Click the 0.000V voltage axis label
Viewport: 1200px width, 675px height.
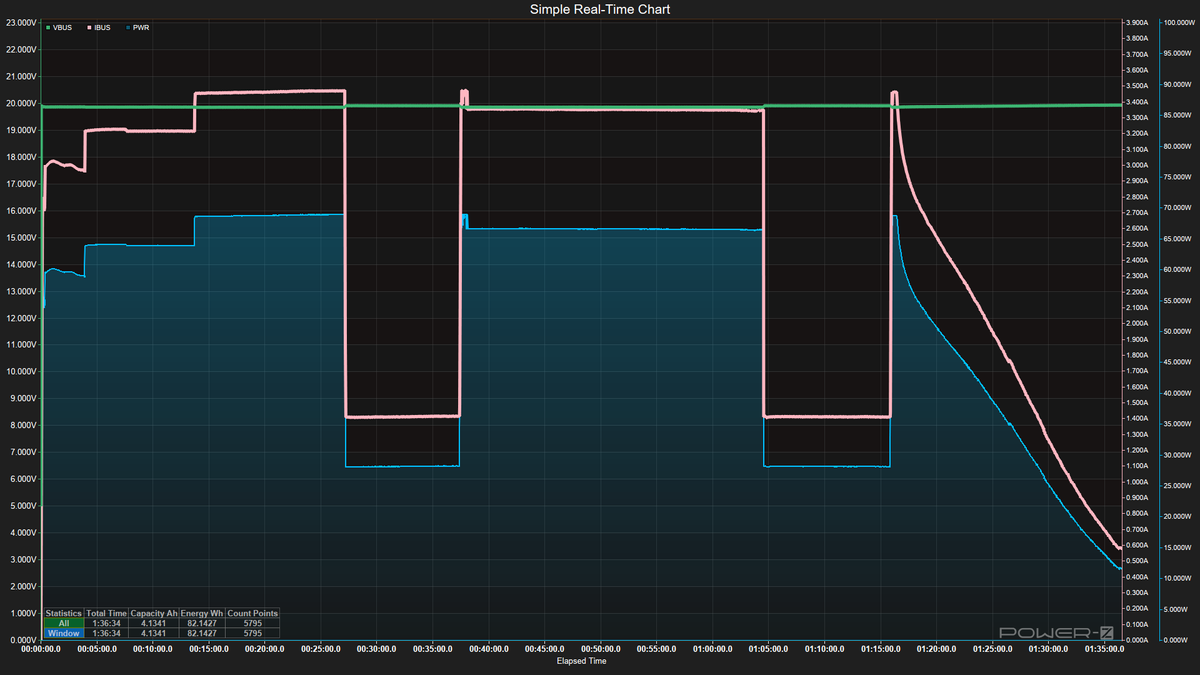[x=22, y=640]
